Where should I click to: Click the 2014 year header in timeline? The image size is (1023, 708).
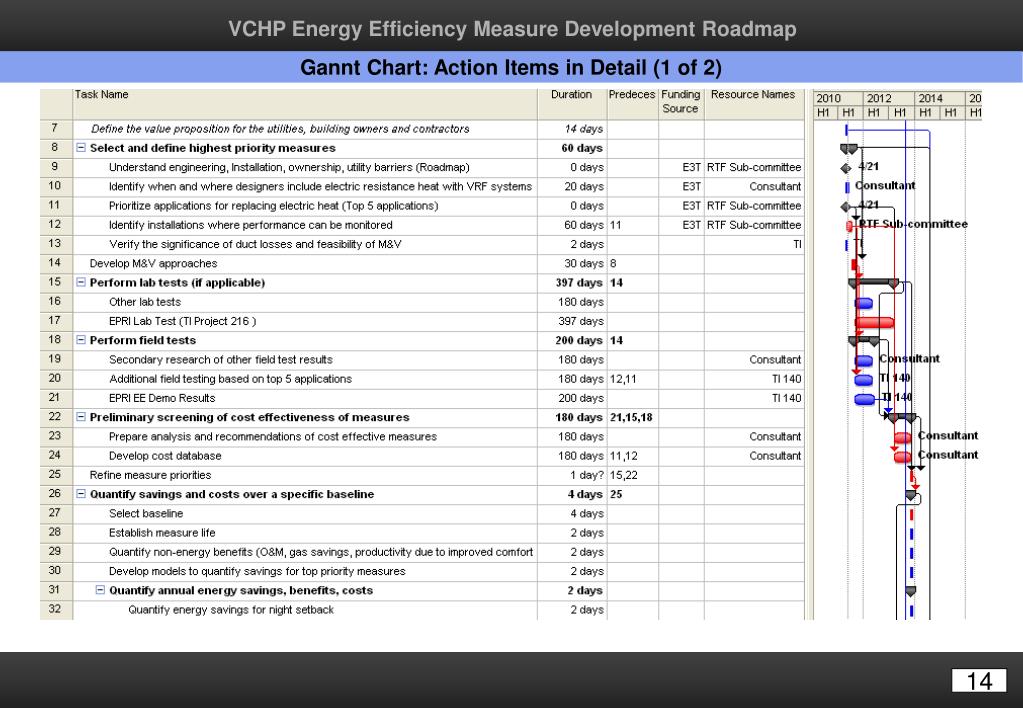940,99
